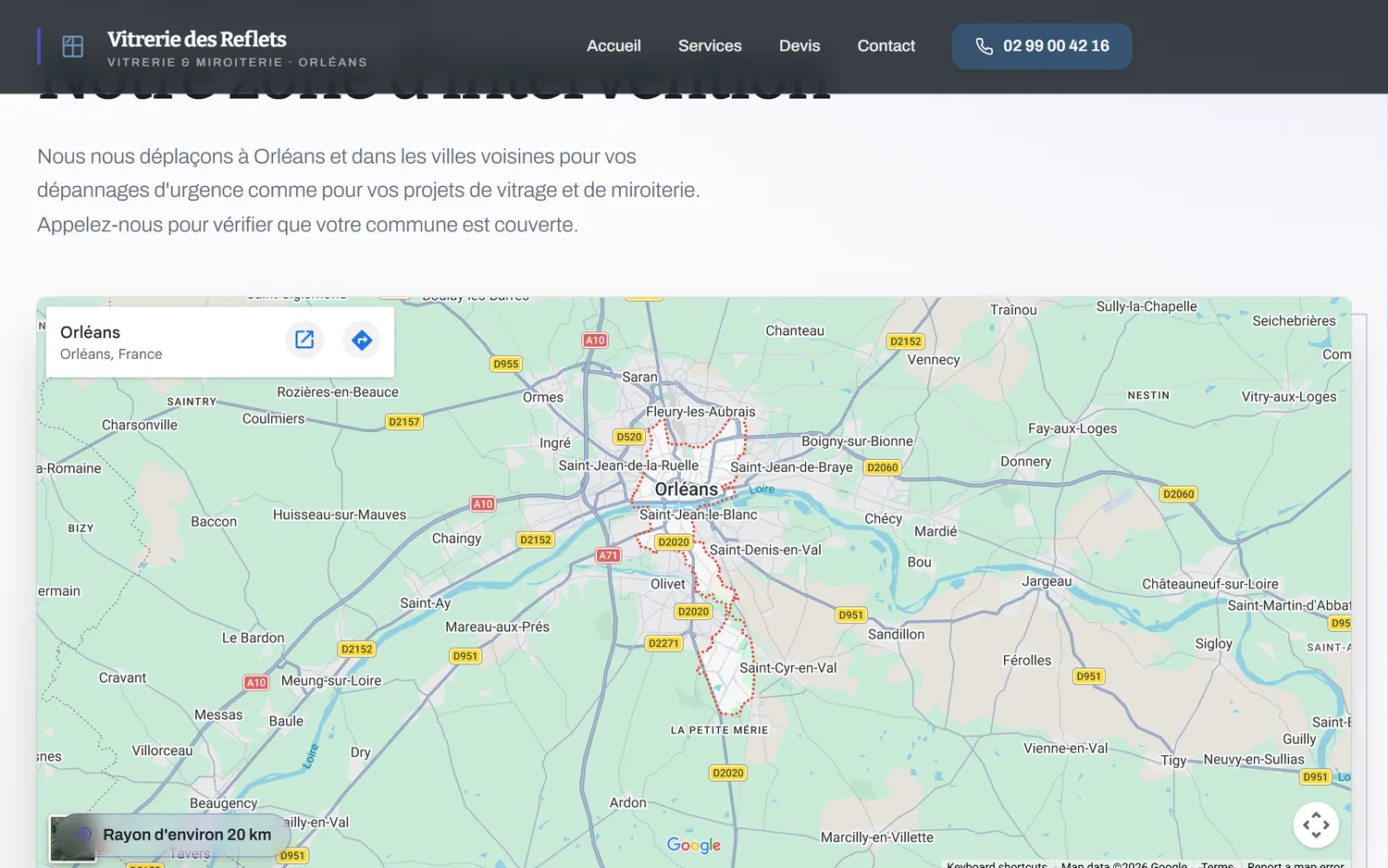
Task: Click the Ormes map label
Action: tap(543, 397)
